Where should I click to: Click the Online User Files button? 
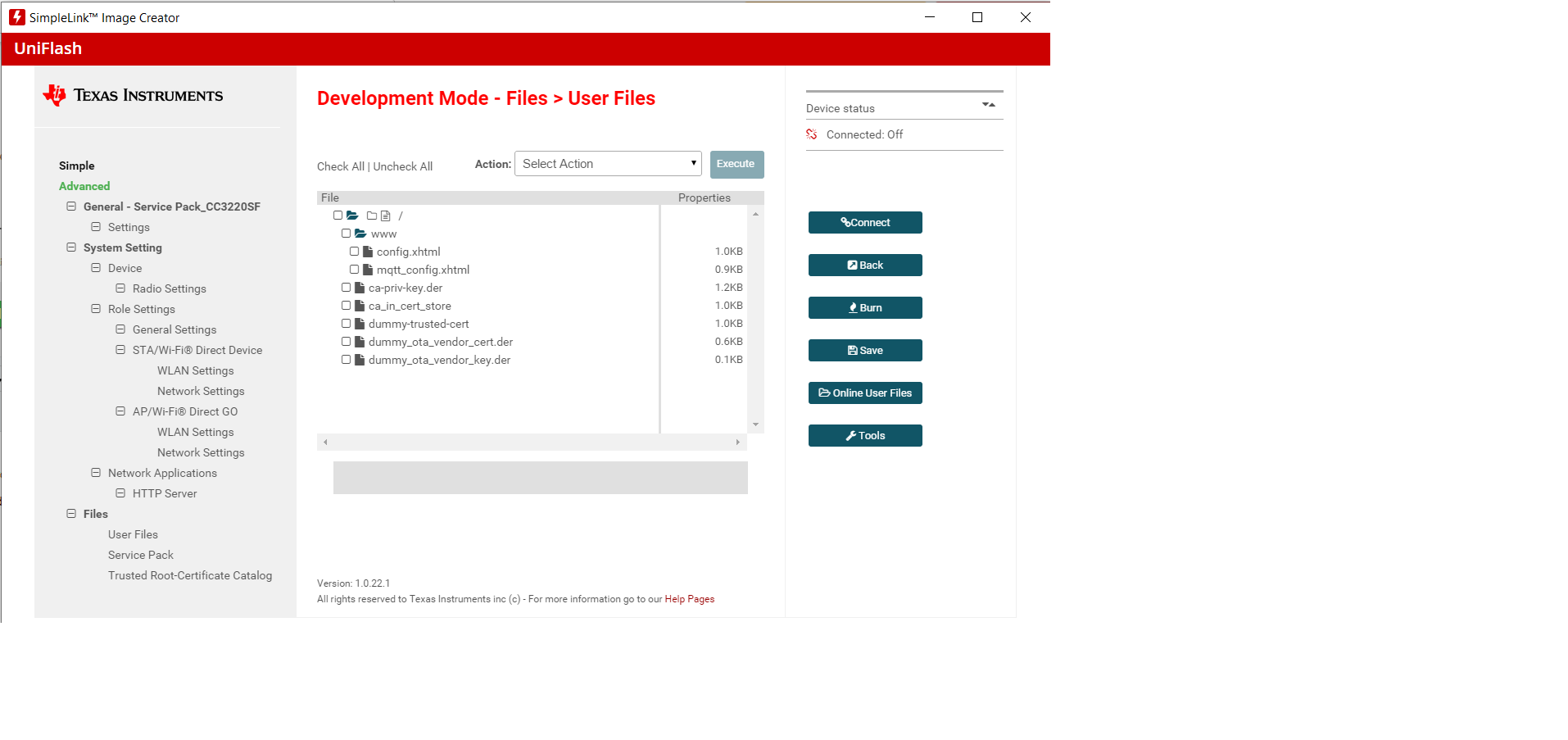click(x=865, y=393)
